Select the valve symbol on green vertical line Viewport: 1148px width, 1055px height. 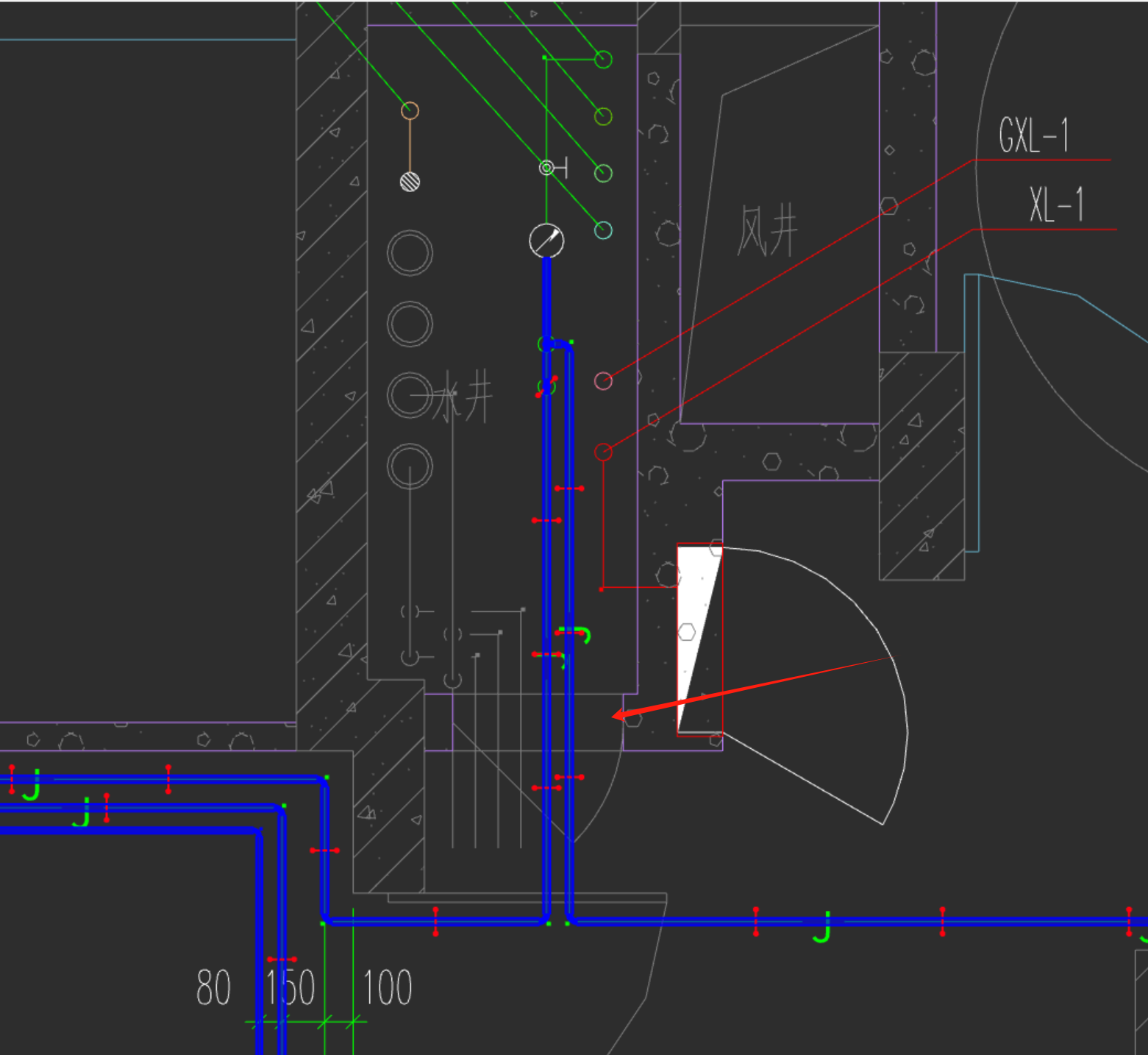click(552, 168)
